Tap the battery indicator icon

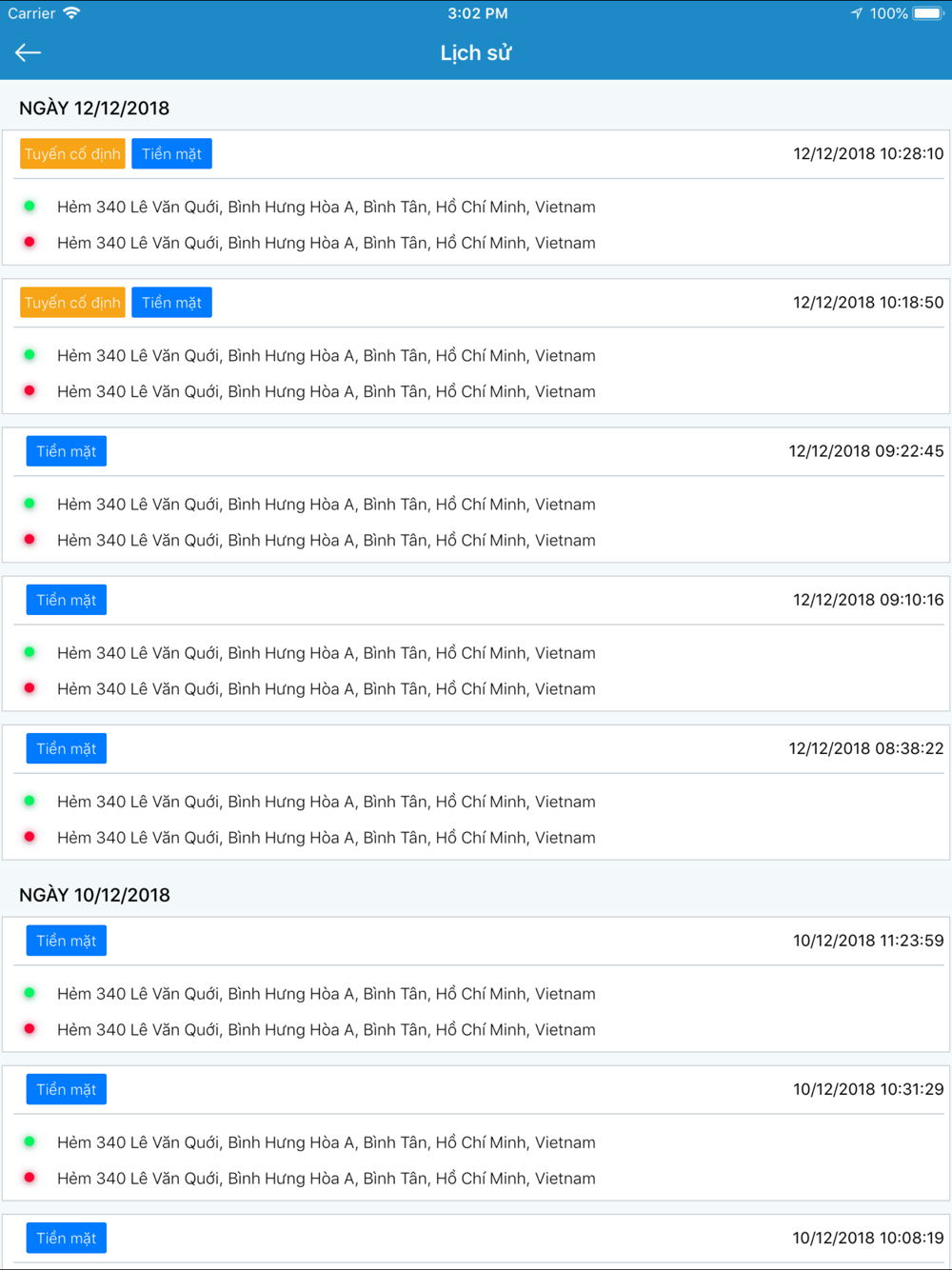[928, 13]
